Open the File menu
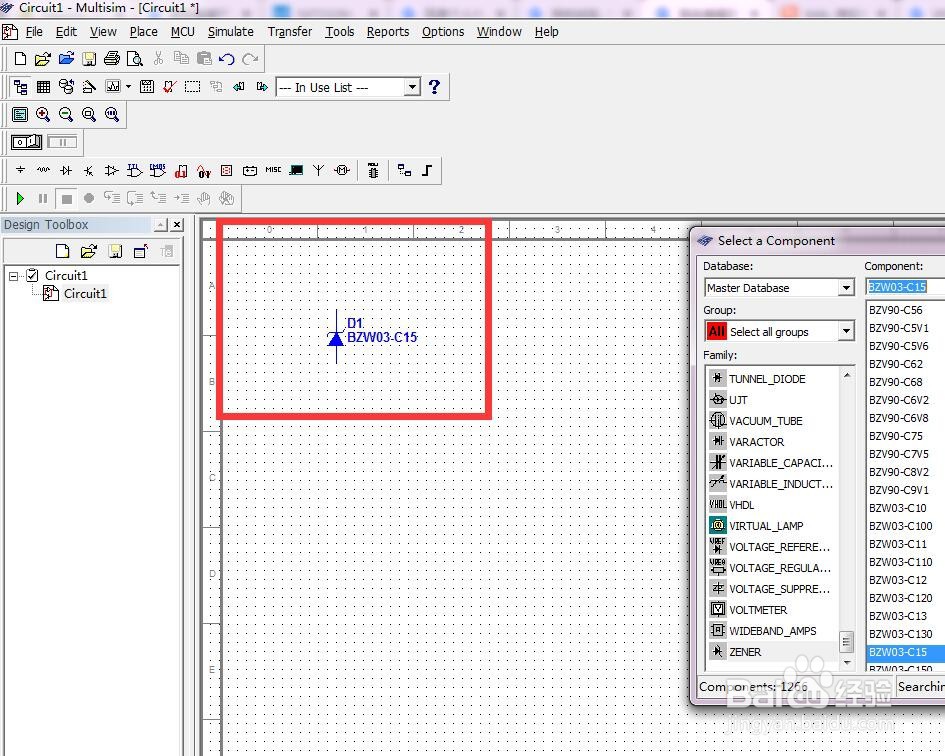This screenshot has height=756, width=945. click(34, 31)
